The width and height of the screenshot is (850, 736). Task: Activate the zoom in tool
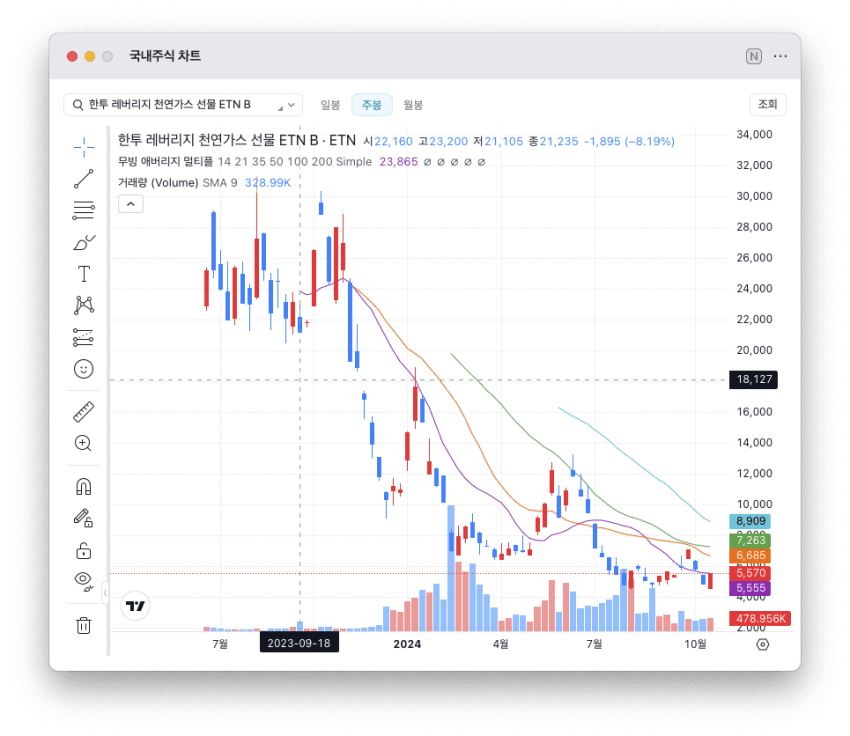83,443
